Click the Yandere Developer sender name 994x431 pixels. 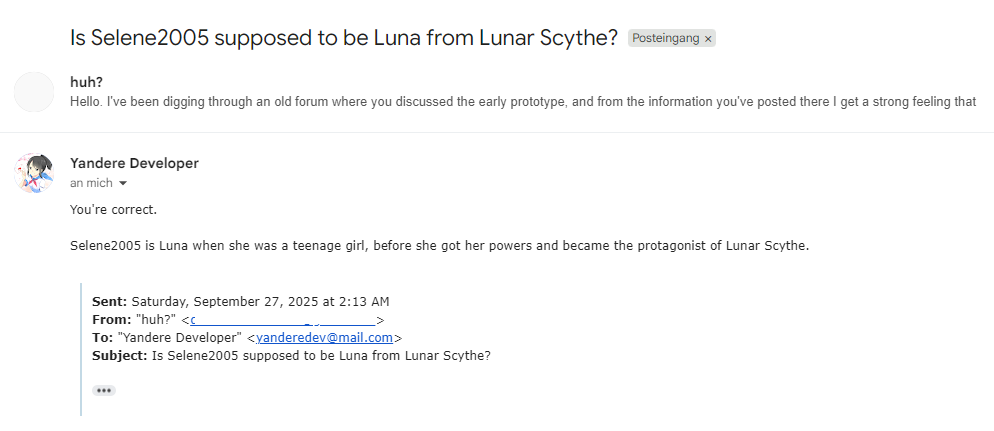(134, 163)
